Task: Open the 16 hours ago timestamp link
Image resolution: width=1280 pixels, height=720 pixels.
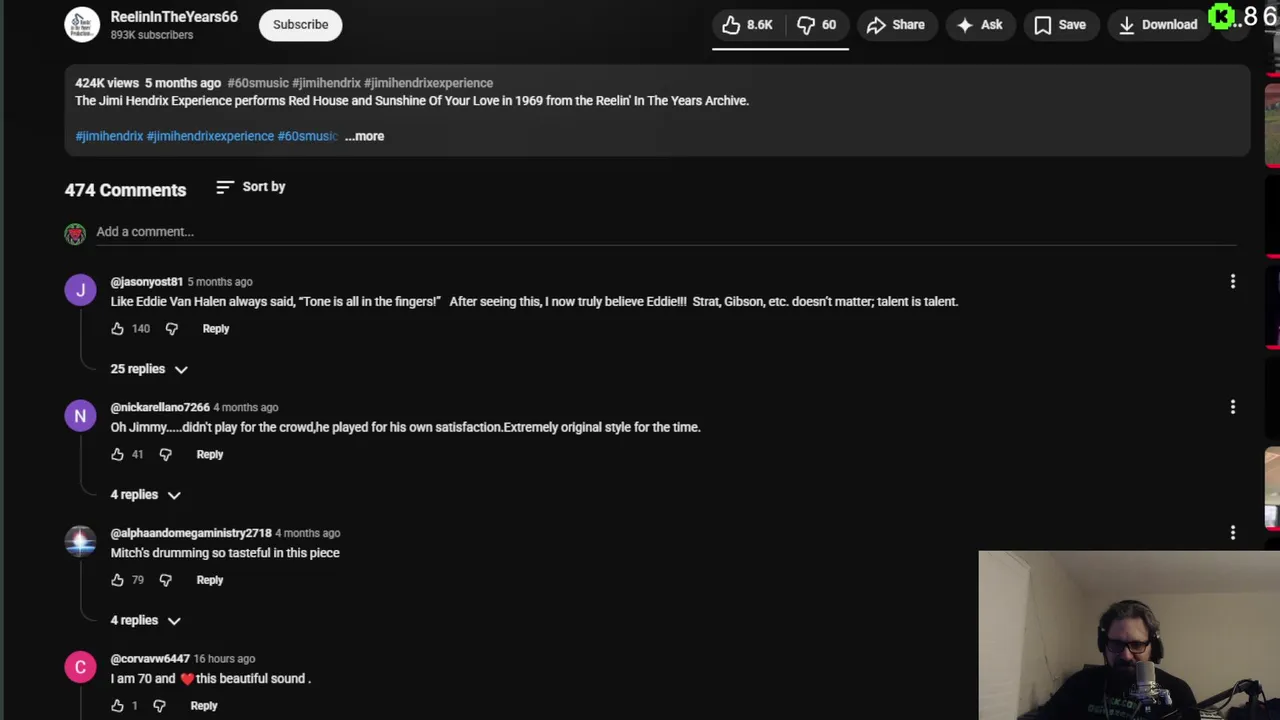Action: 224,660
